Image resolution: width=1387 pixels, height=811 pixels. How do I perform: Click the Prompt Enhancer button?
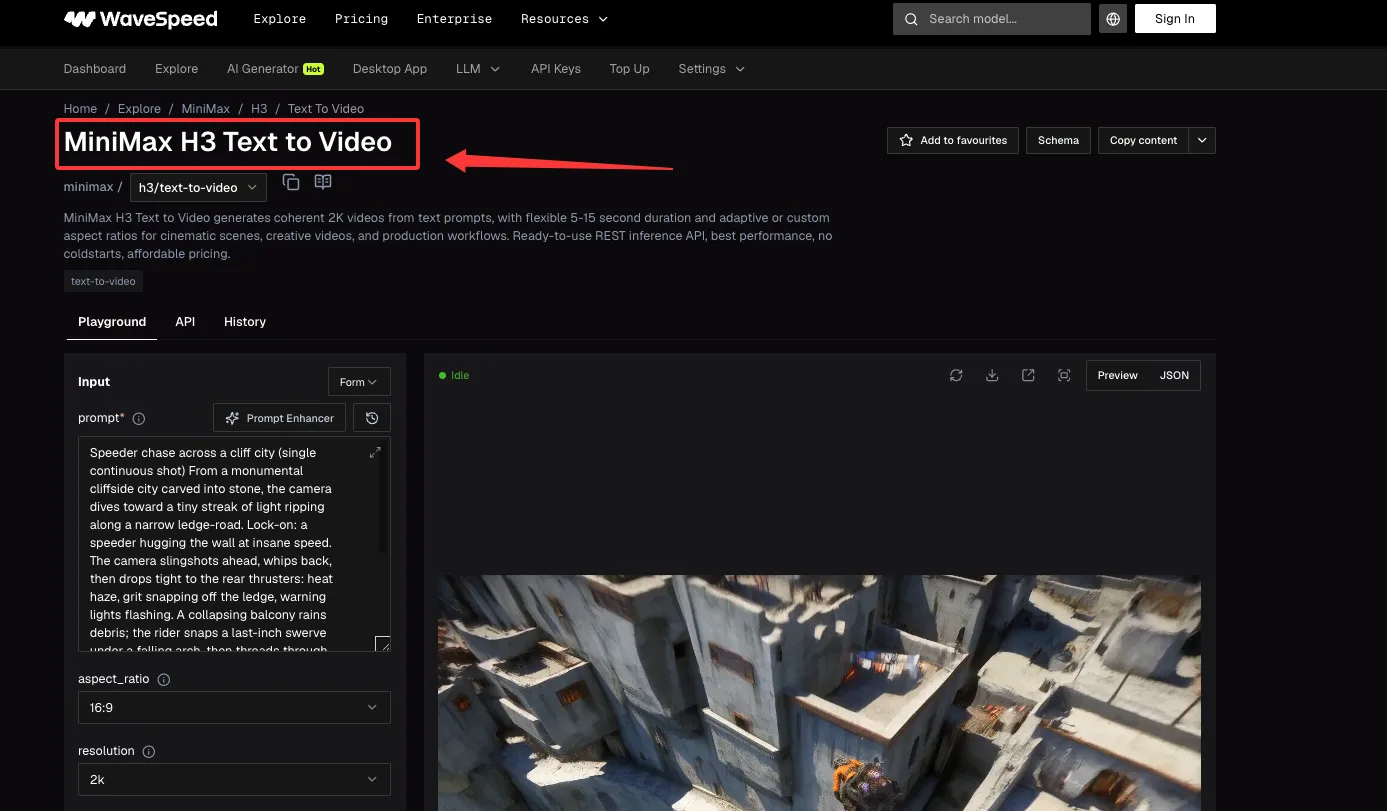click(280, 418)
